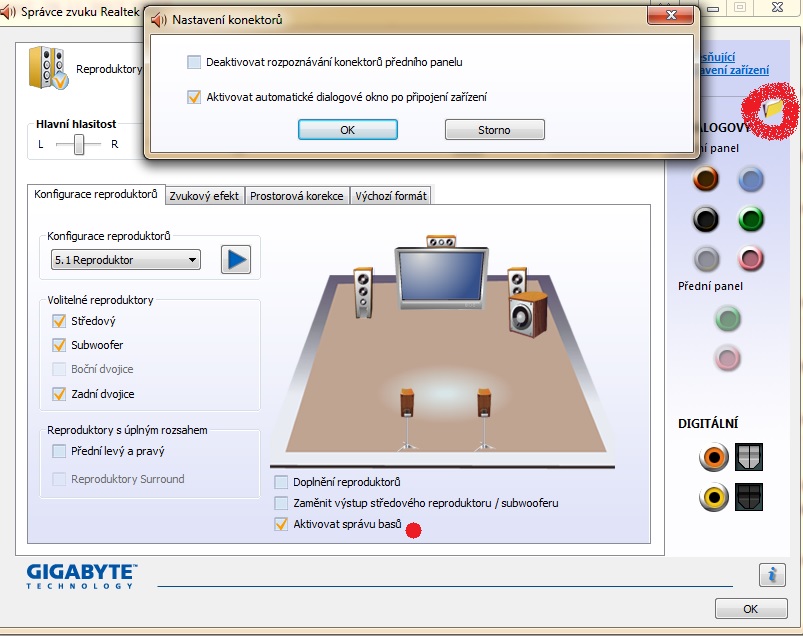Click the center speaker above the screen
Viewport: 803px width, 636px height.
click(441, 241)
